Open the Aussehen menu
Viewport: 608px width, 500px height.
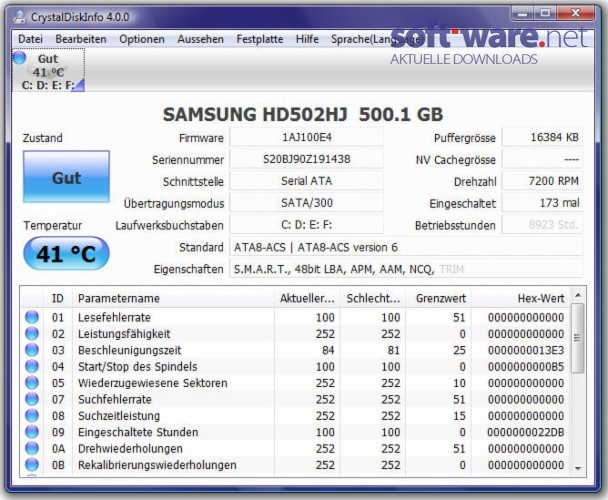(200, 39)
